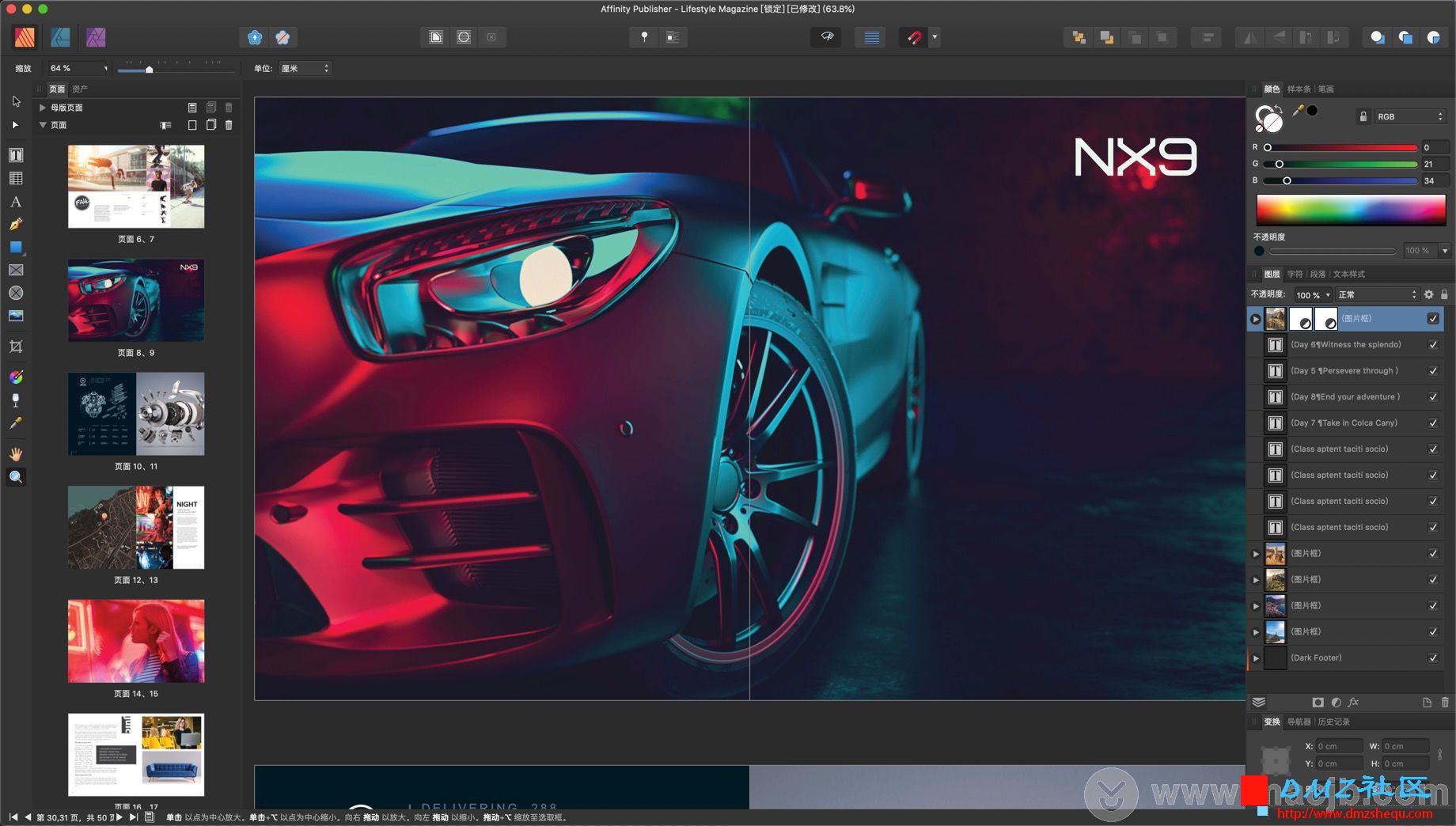Hide the Day 8 End your adventure layer

pyautogui.click(x=1433, y=397)
